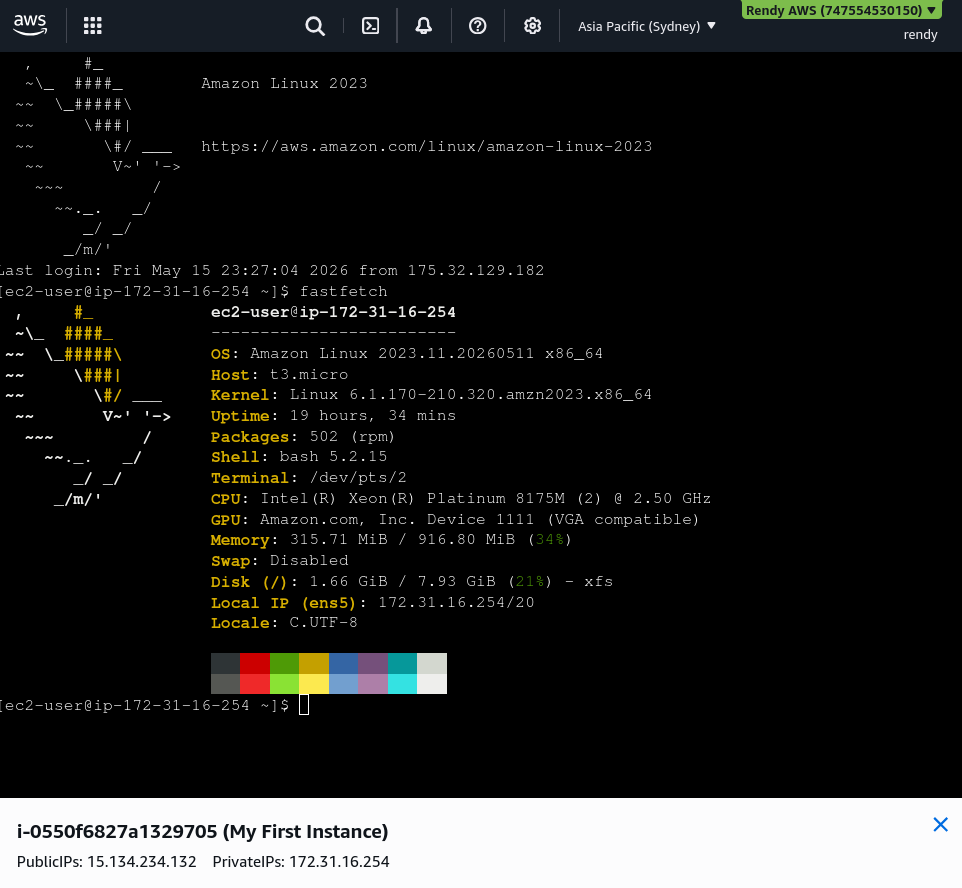The image size is (962, 888).
Task: Click the Last login line
Action: point(272,270)
